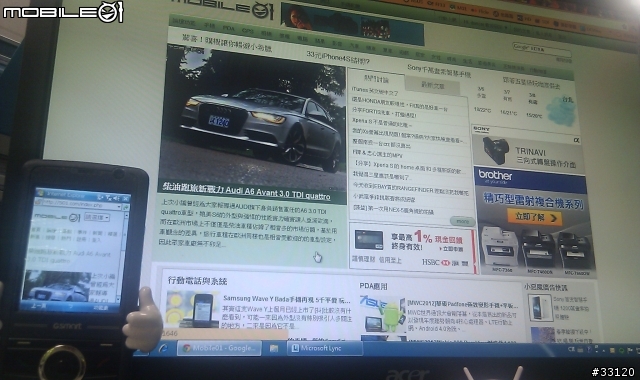Click the more button under discussion list
The height and width of the screenshot is (380, 640).
[x=462, y=221]
